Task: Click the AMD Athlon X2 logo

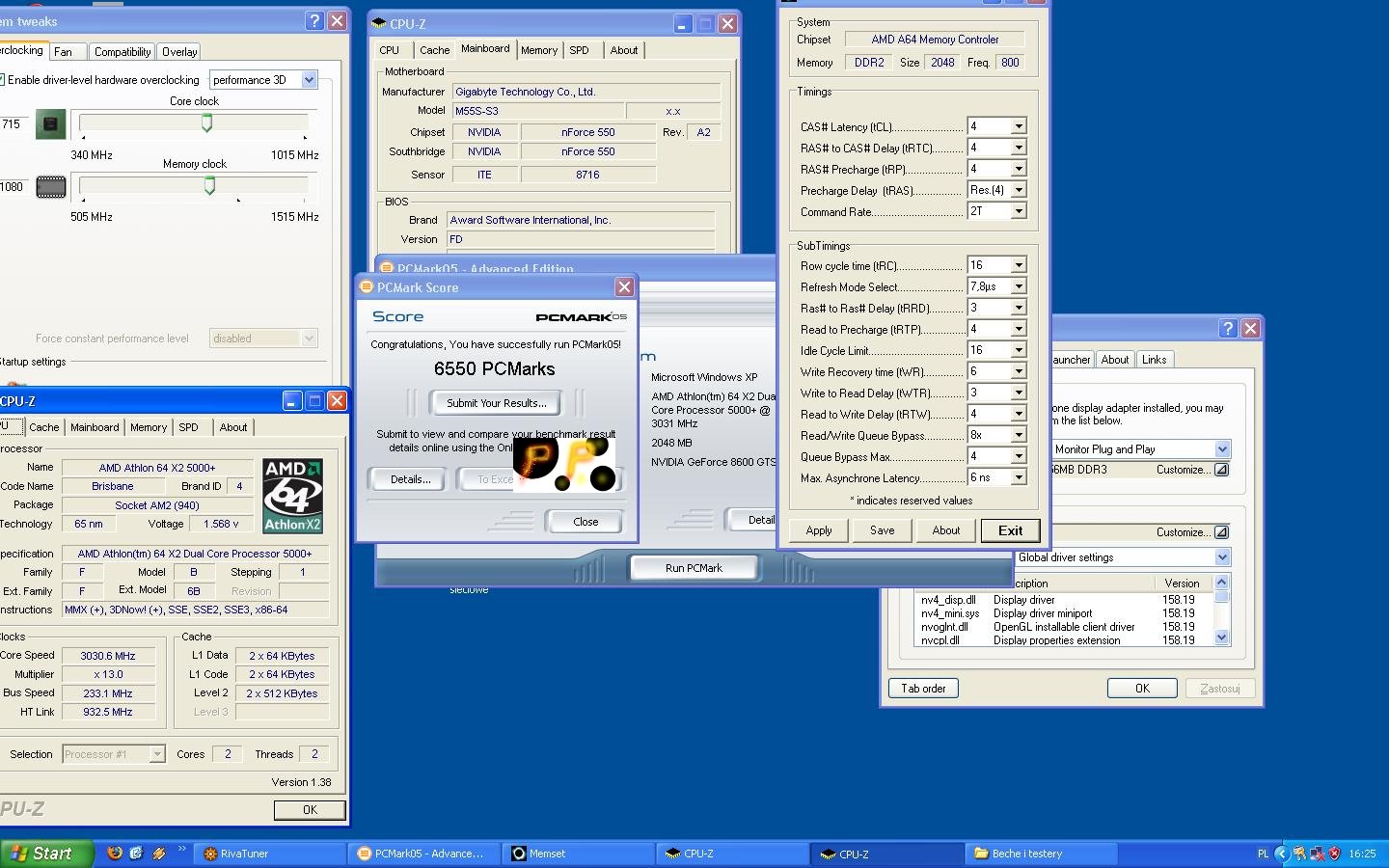Action: coord(293,496)
